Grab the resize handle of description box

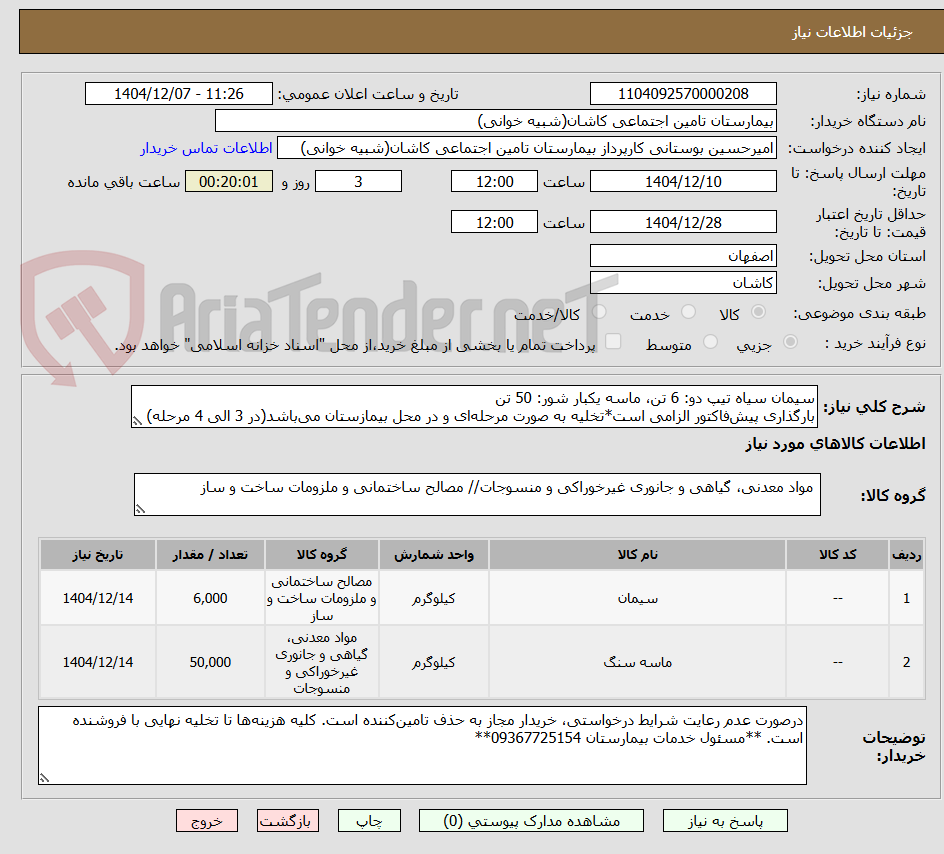[137, 422]
